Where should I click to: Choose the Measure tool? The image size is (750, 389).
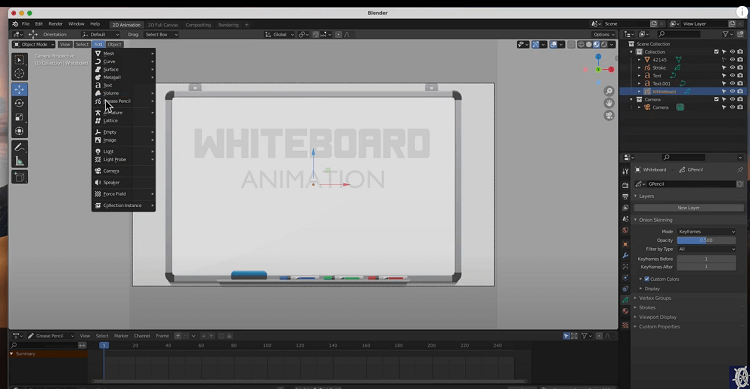click(19, 161)
